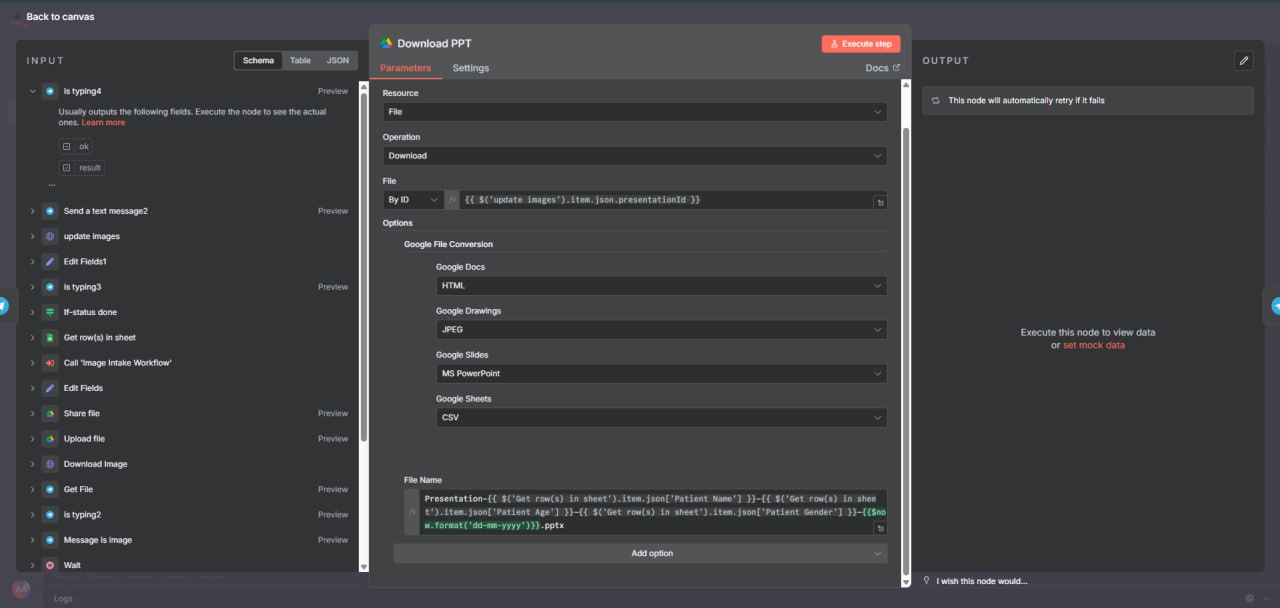The width and height of the screenshot is (1280, 608).
Task: Click the Google Sheets icon for Get row(s) in sheet
Action: click(x=50, y=338)
